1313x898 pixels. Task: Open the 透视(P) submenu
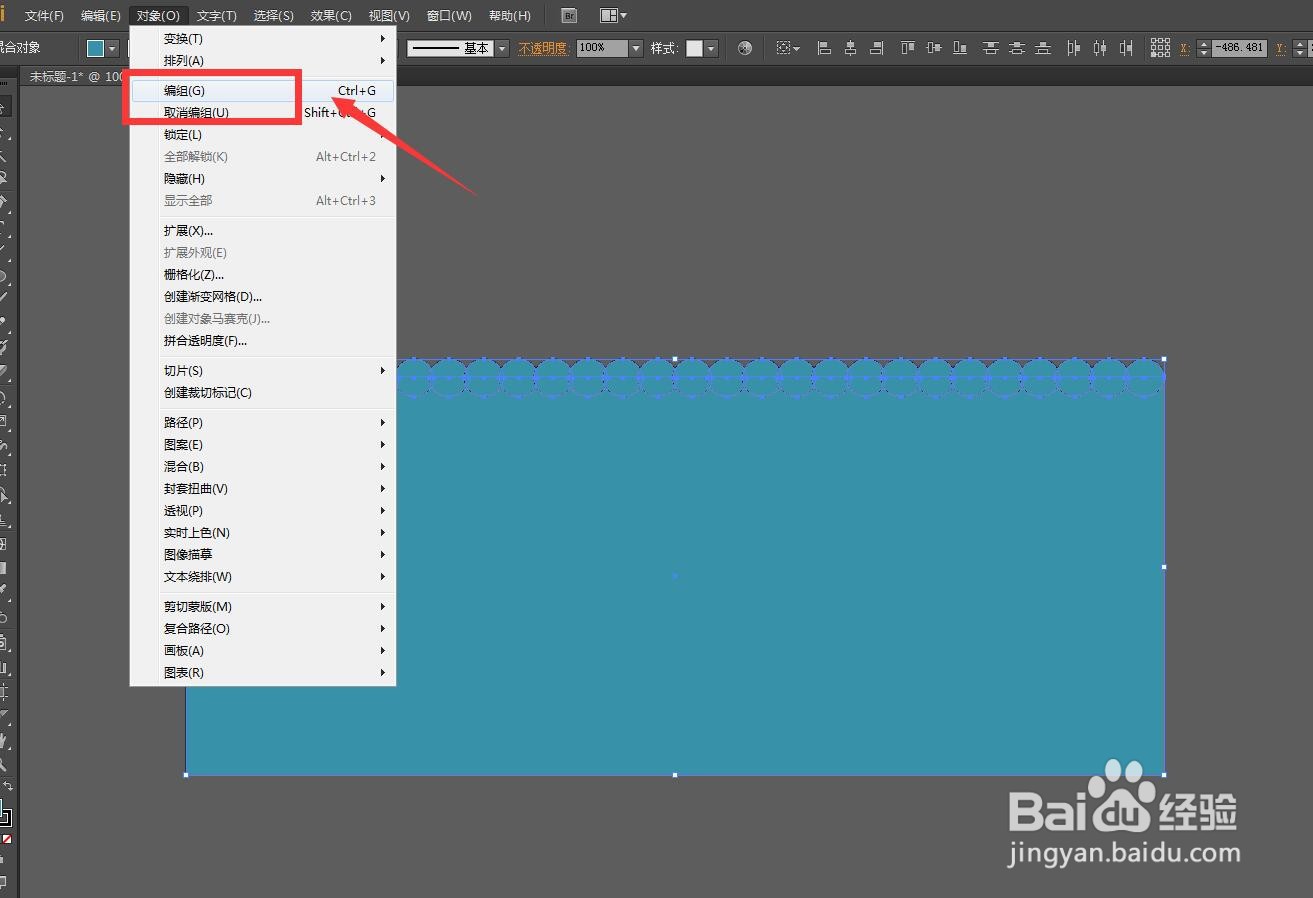pos(263,510)
